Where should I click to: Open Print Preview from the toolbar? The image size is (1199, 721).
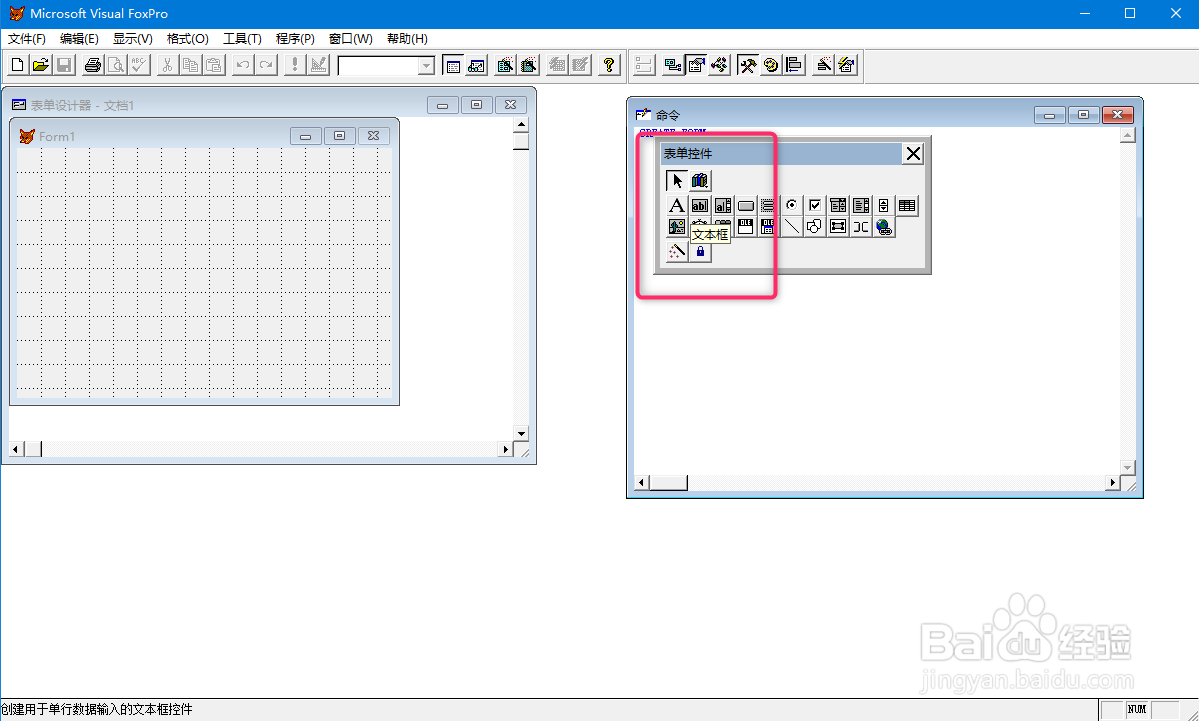(x=115, y=66)
